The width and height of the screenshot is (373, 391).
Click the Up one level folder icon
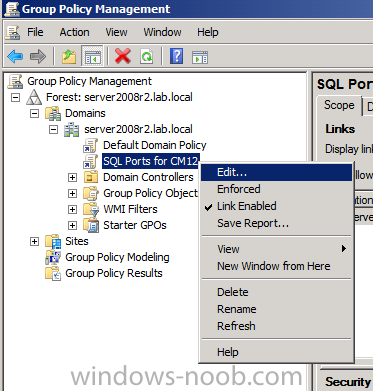click(x=69, y=56)
